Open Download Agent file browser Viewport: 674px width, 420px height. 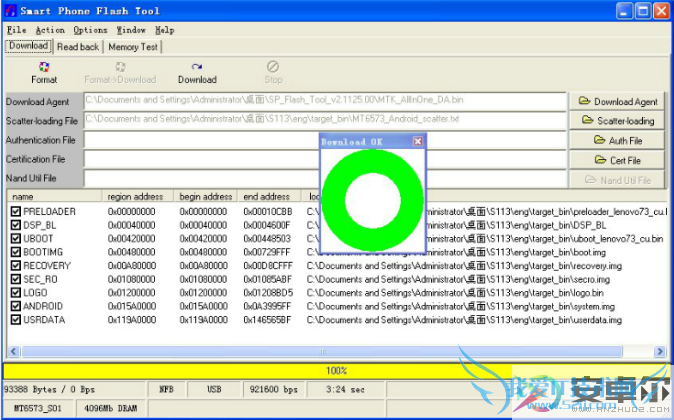tap(617, 101)
